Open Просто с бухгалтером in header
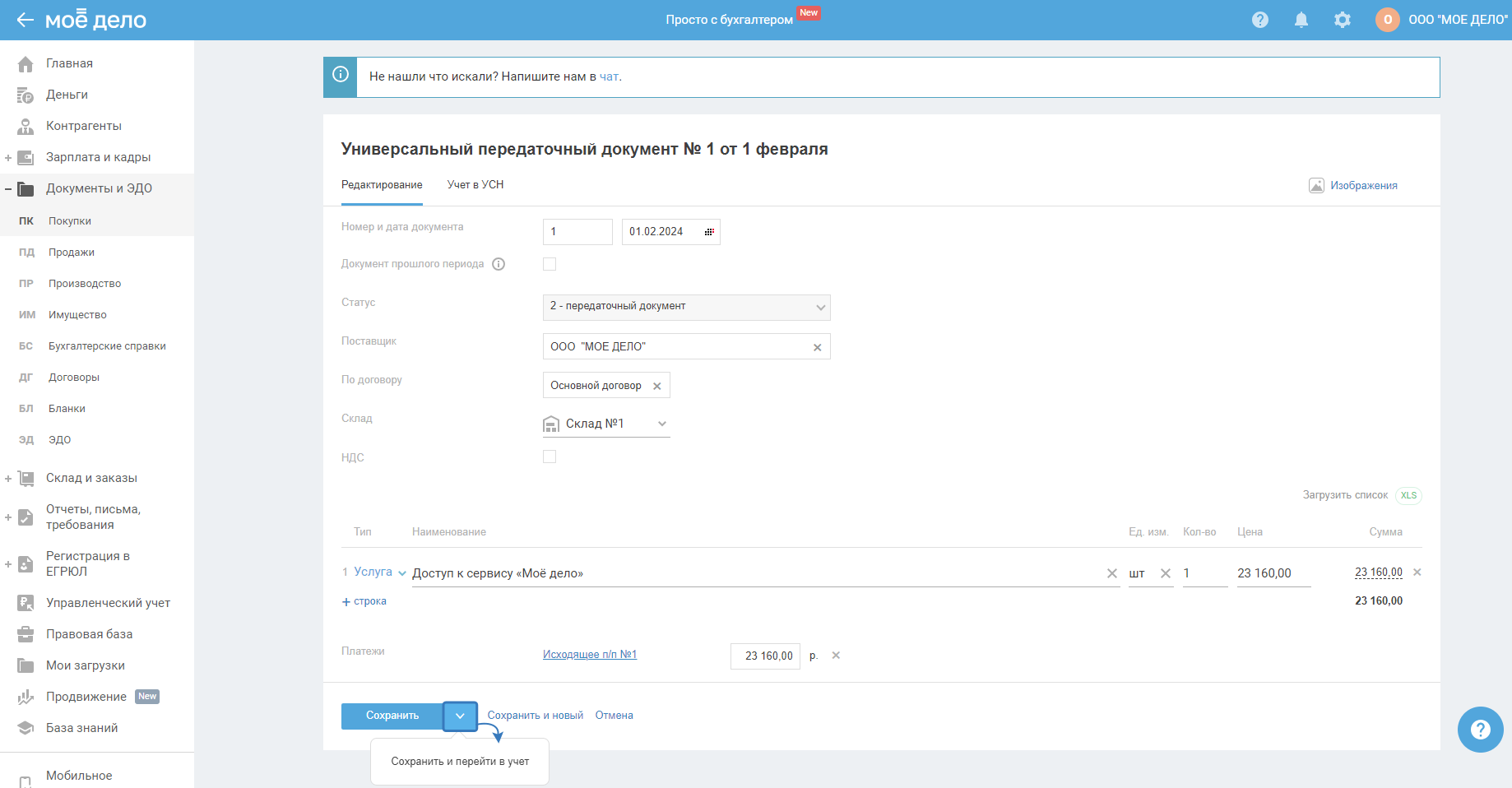Screen dimensions: 1512x788 (x=730, y=20)
